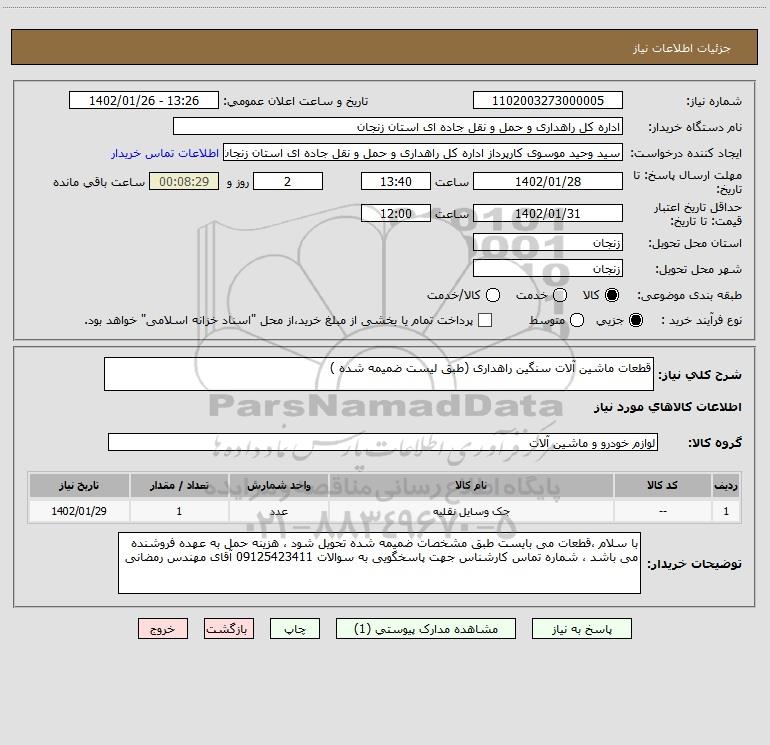The image size is (770, 745).
Task: Click the validity time field 12:00
Action: pyautogui.click(x=396, y=213)
